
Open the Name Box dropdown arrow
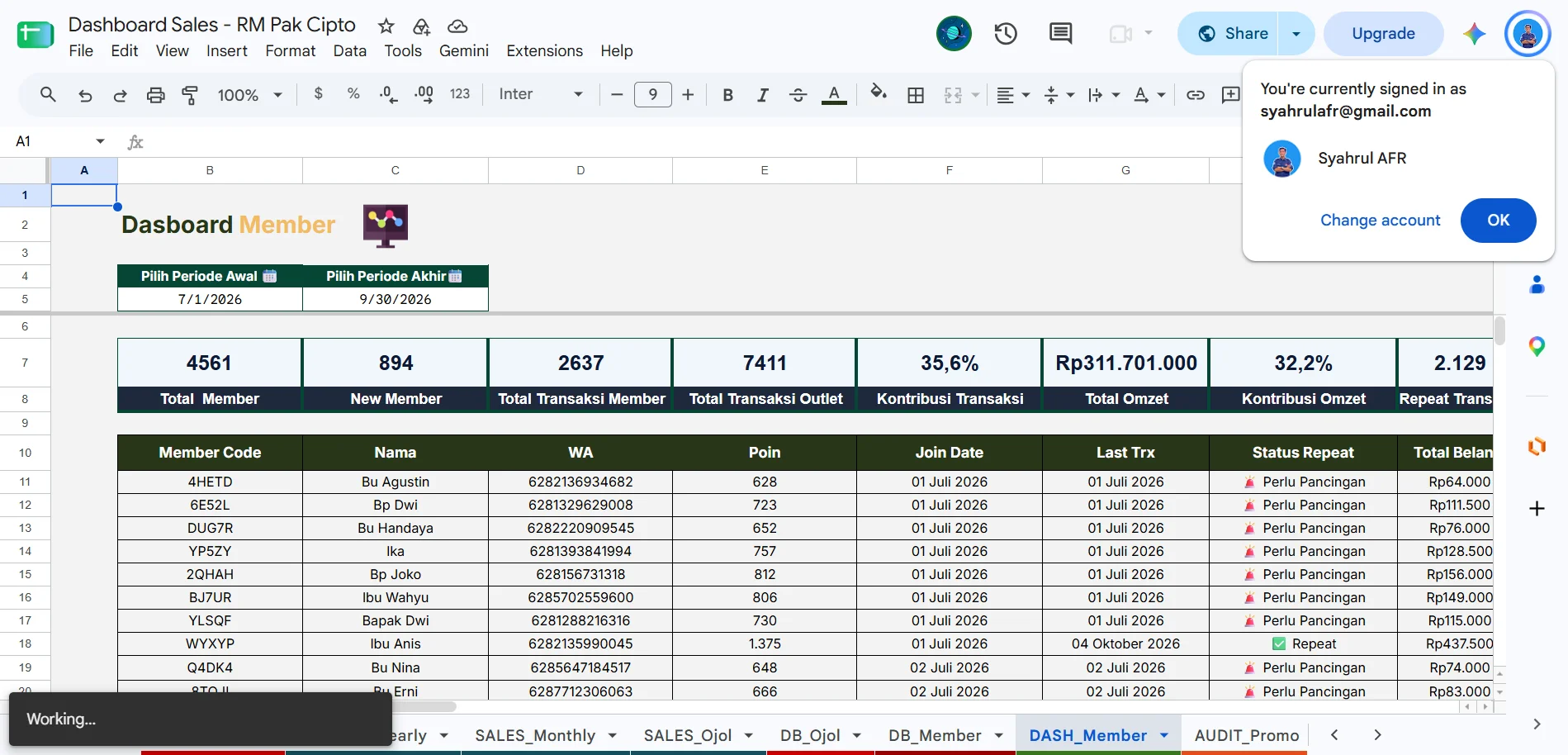tap(100, 141)
